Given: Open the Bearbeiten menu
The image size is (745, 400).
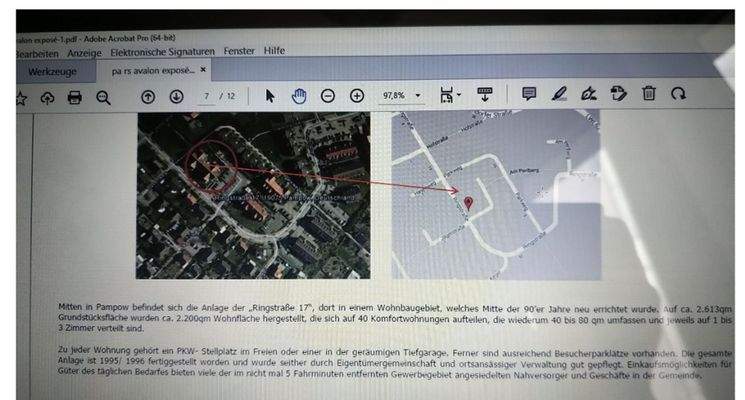Looking at the screenshot, I should pos(37,54).
